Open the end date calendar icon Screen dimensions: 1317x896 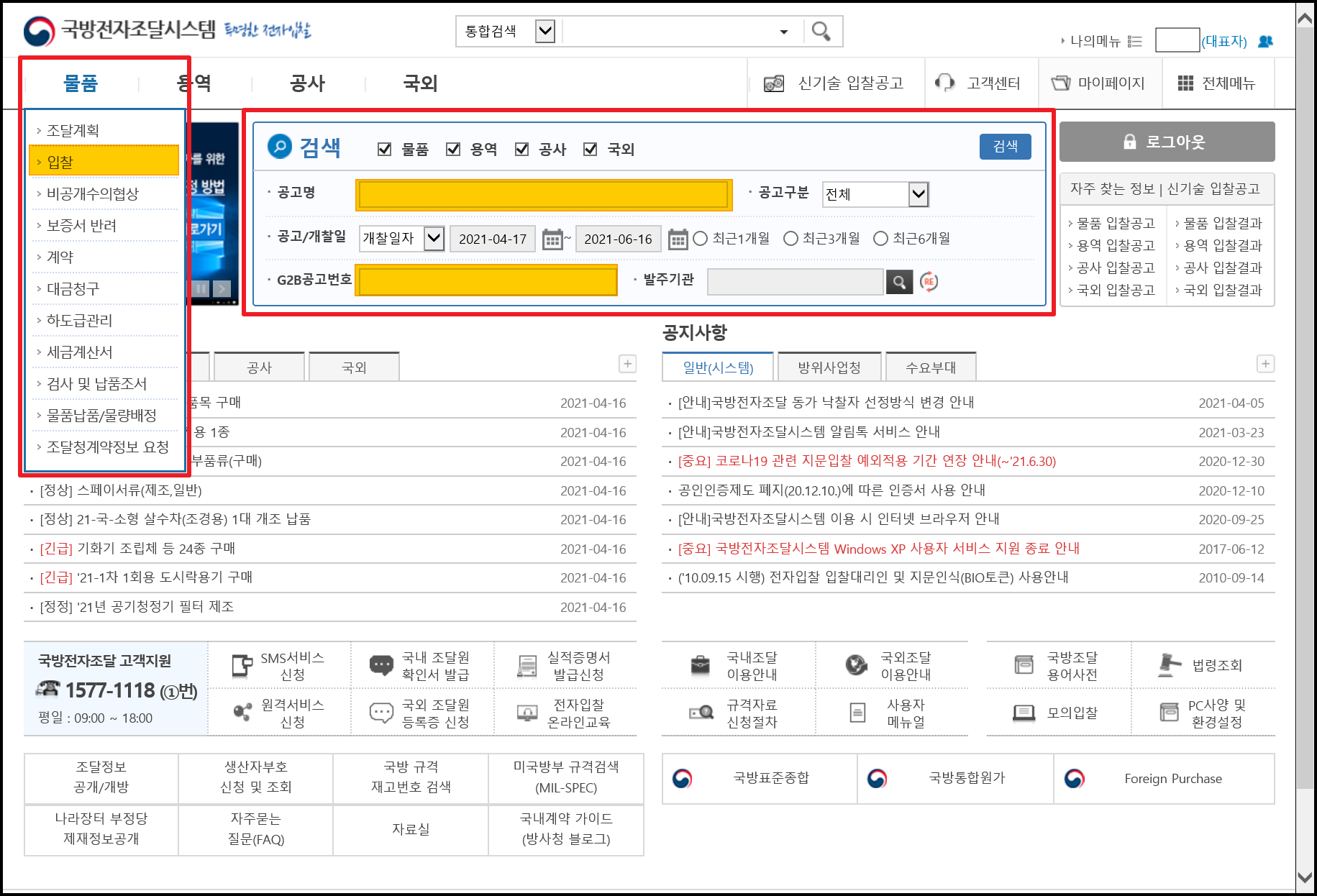(x=678, y=239)
